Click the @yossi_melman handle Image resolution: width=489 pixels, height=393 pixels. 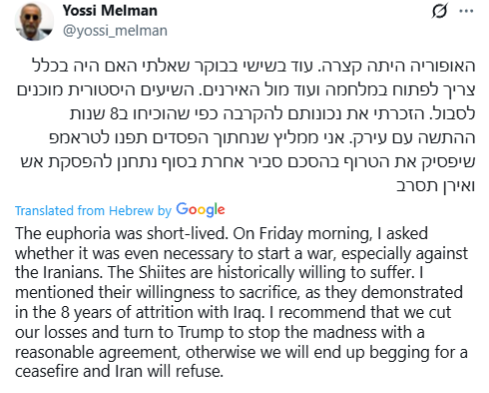[x=115, y=31]
